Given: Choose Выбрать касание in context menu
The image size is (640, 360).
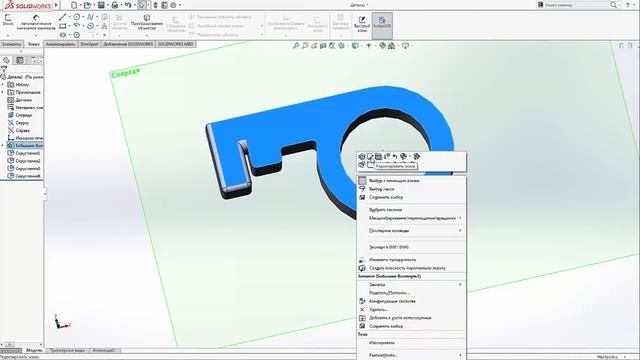Looking at the screenshot, I should point(411,210).
